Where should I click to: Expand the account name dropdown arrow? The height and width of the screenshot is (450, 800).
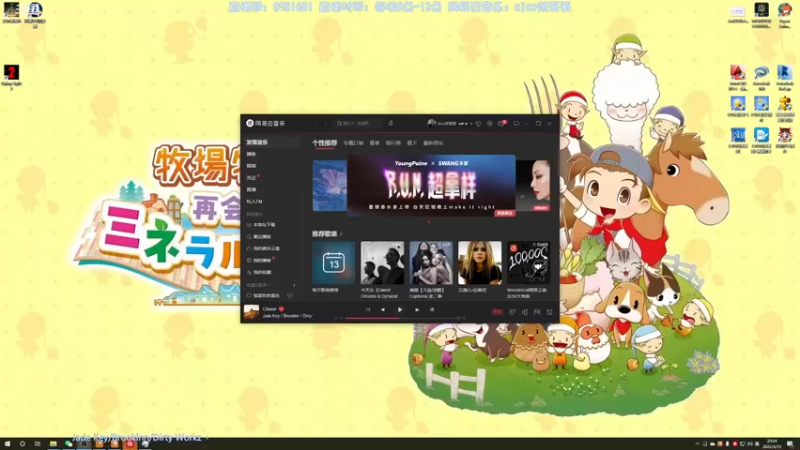tap(471, 123)
